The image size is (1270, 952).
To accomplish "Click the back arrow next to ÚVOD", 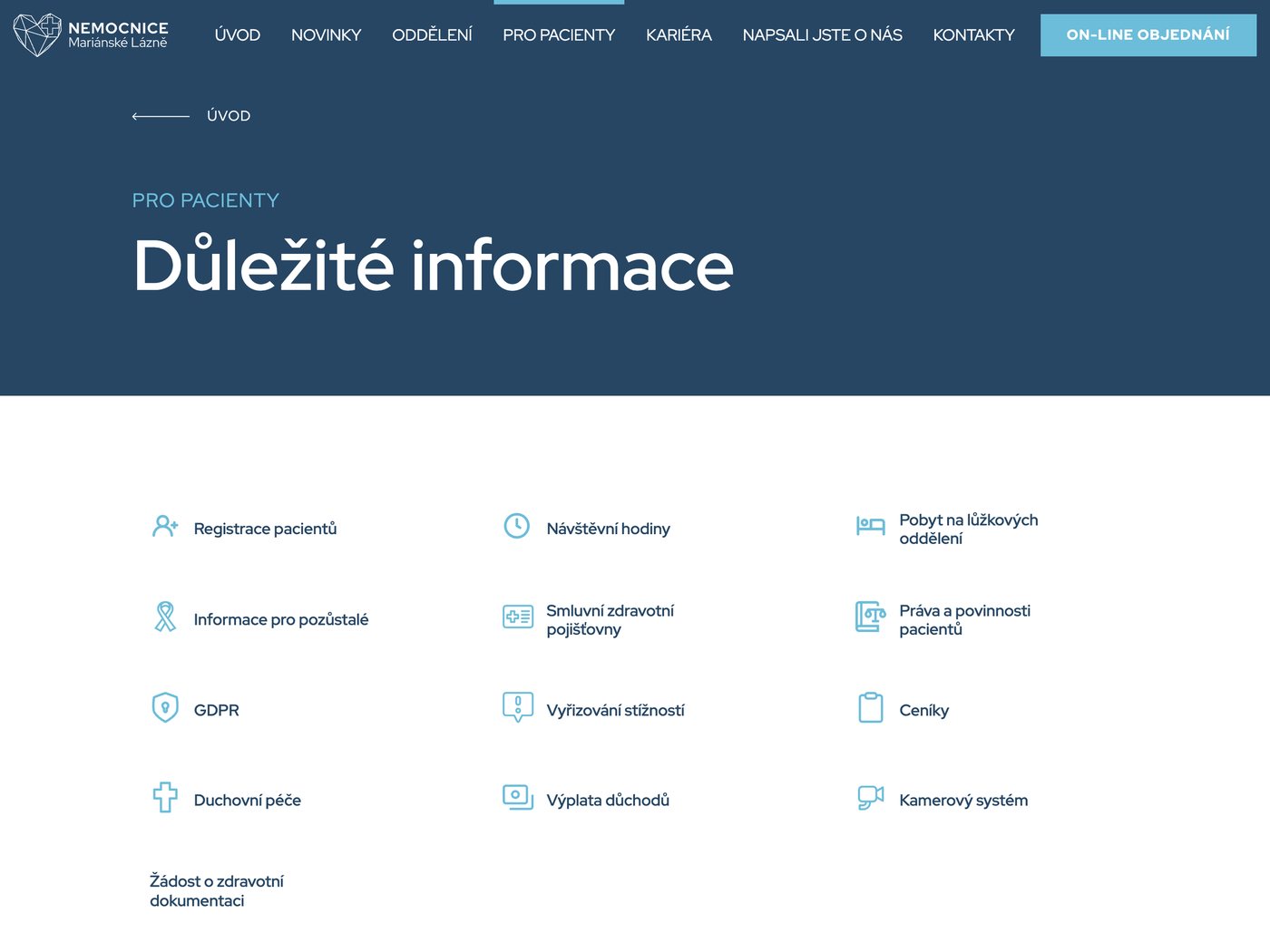I will [x=161, y=116].
